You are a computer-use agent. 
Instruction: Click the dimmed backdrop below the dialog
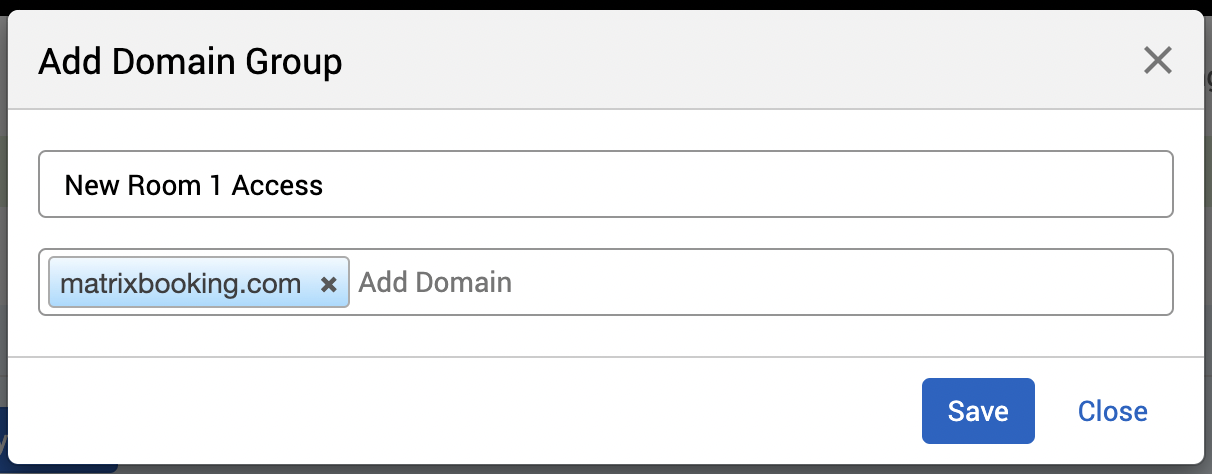600,469
